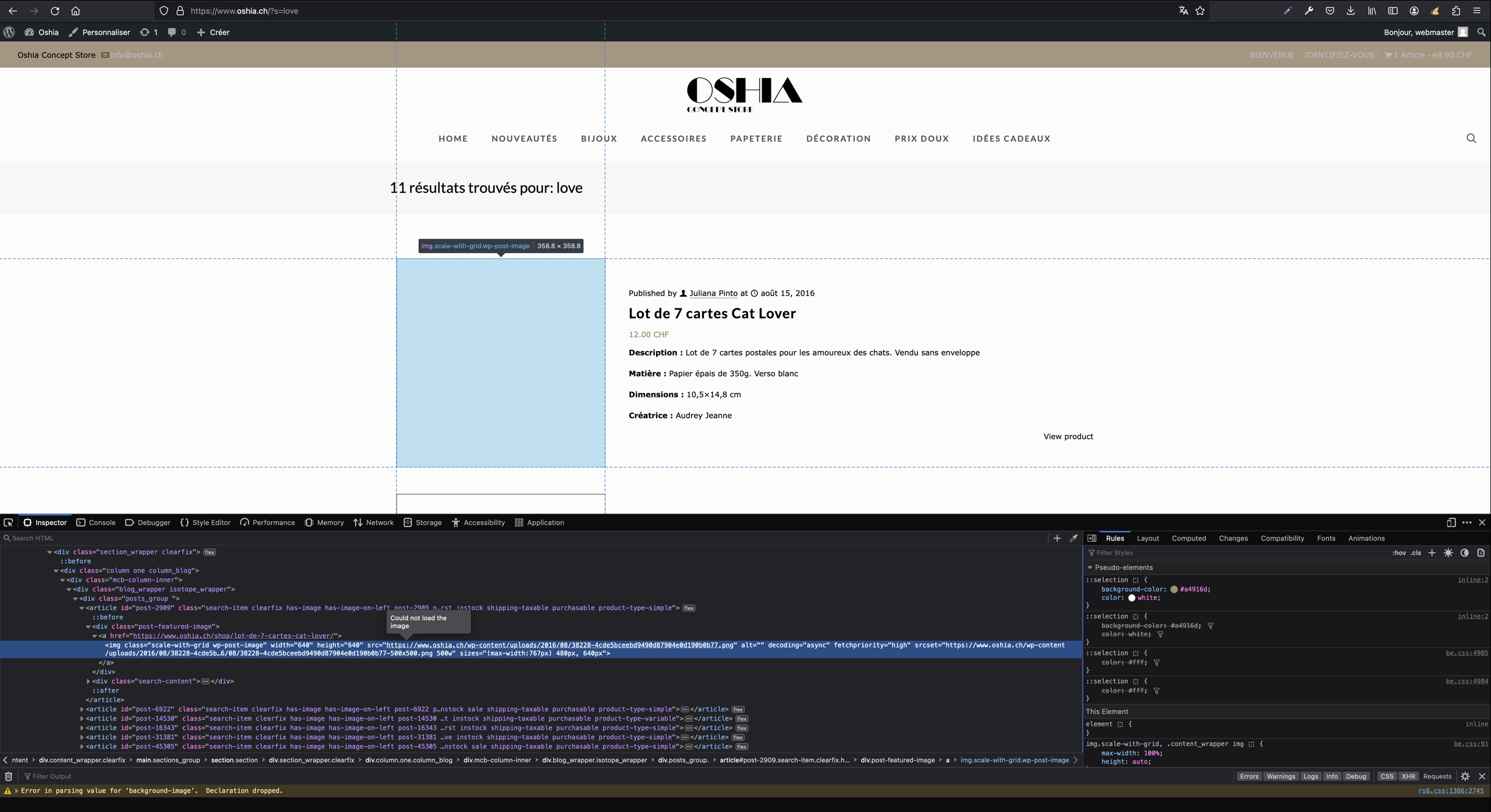This screenshot has width=1491, height=812.
Task: Open the downloads toolbar icon
Action: tap(1350, 10)
